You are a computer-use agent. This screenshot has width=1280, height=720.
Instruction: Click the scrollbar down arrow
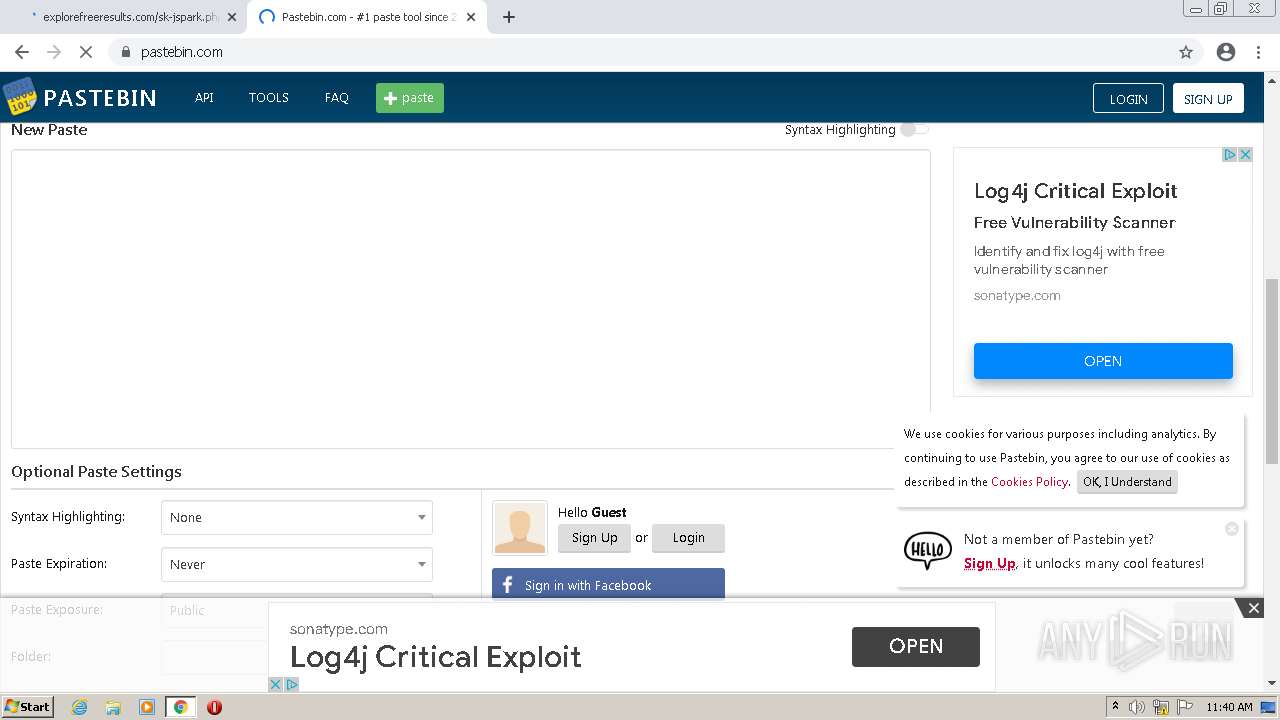pyautogui.click(x=1272, y=683)
